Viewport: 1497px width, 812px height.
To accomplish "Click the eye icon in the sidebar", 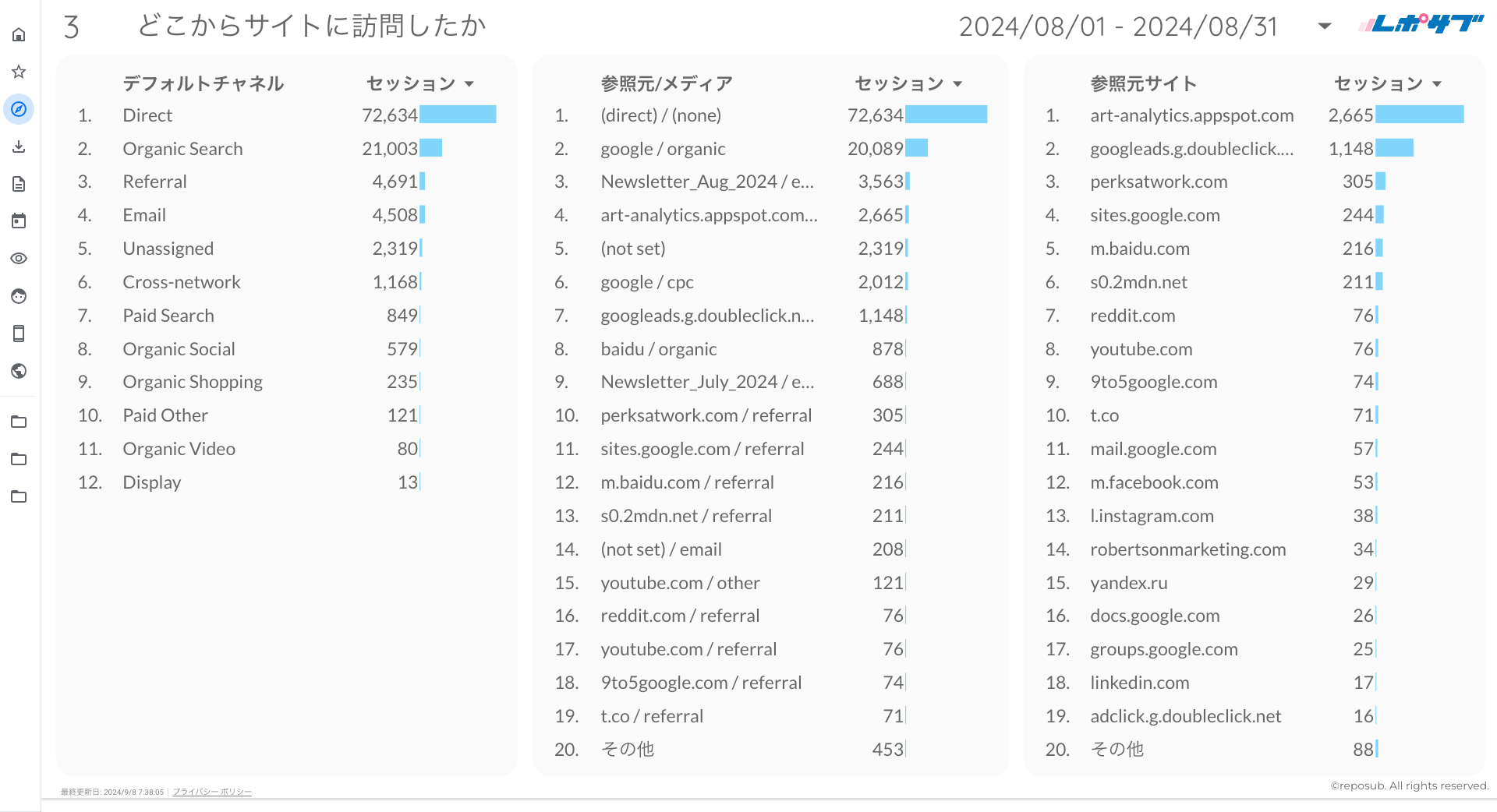I will click(19, 259).
